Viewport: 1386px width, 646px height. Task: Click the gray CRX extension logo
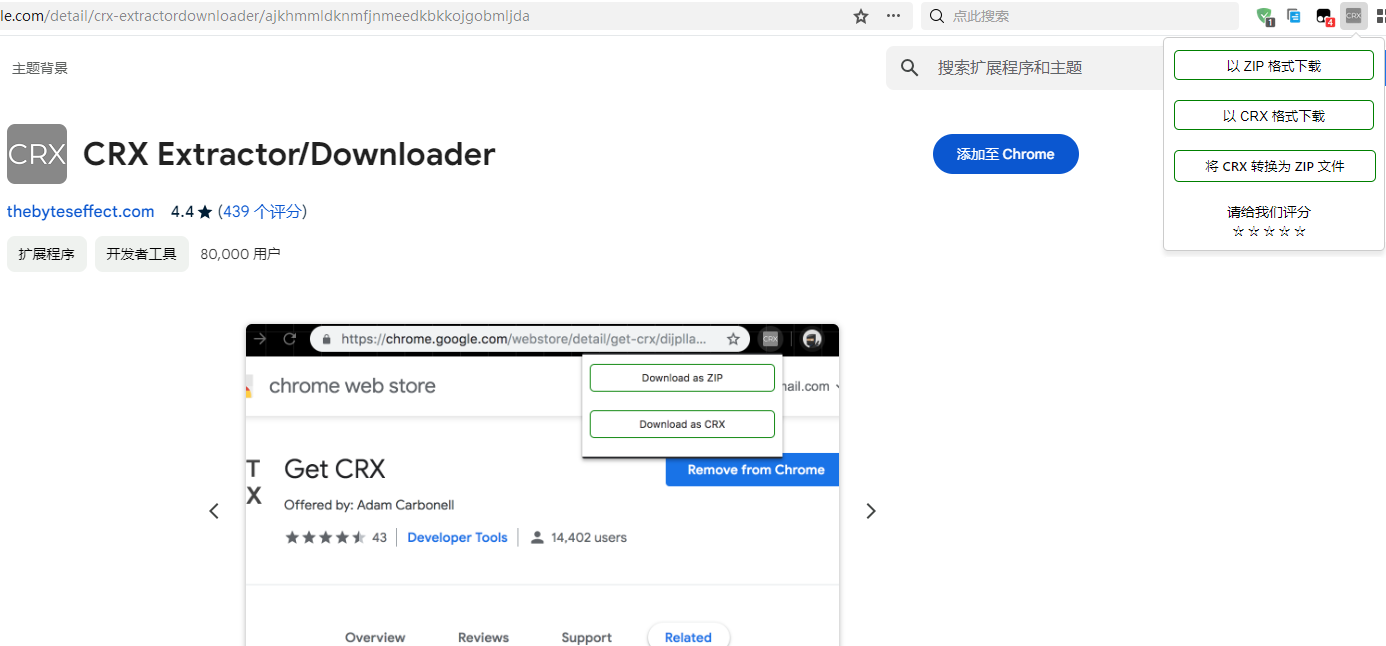click(x=37, y=154)
